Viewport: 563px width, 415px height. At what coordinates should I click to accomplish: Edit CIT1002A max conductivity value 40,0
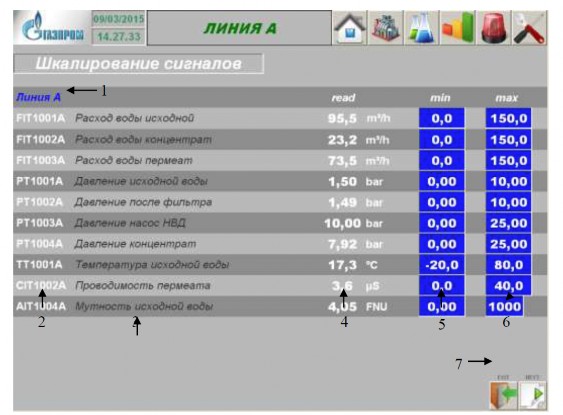tap(508, 286)
